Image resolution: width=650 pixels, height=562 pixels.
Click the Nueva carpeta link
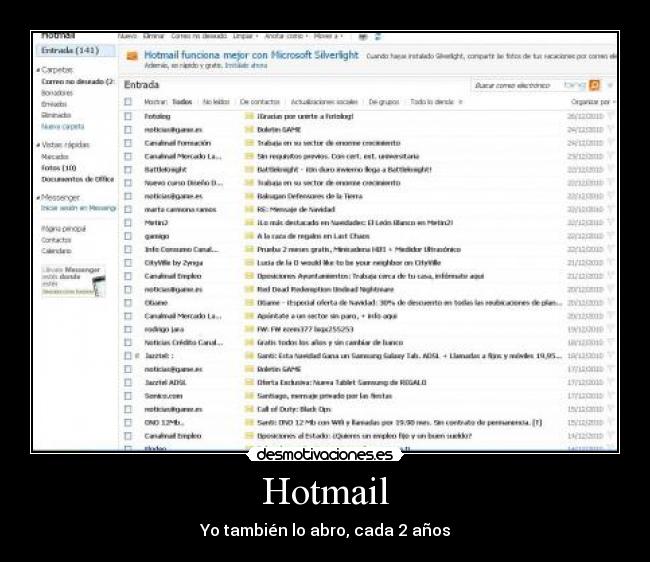click(63, 126)
